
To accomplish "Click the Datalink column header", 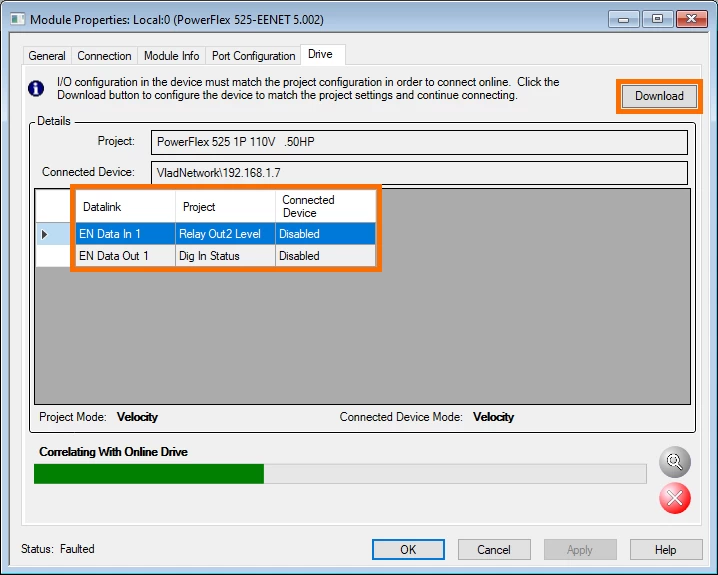I will 125,206.
